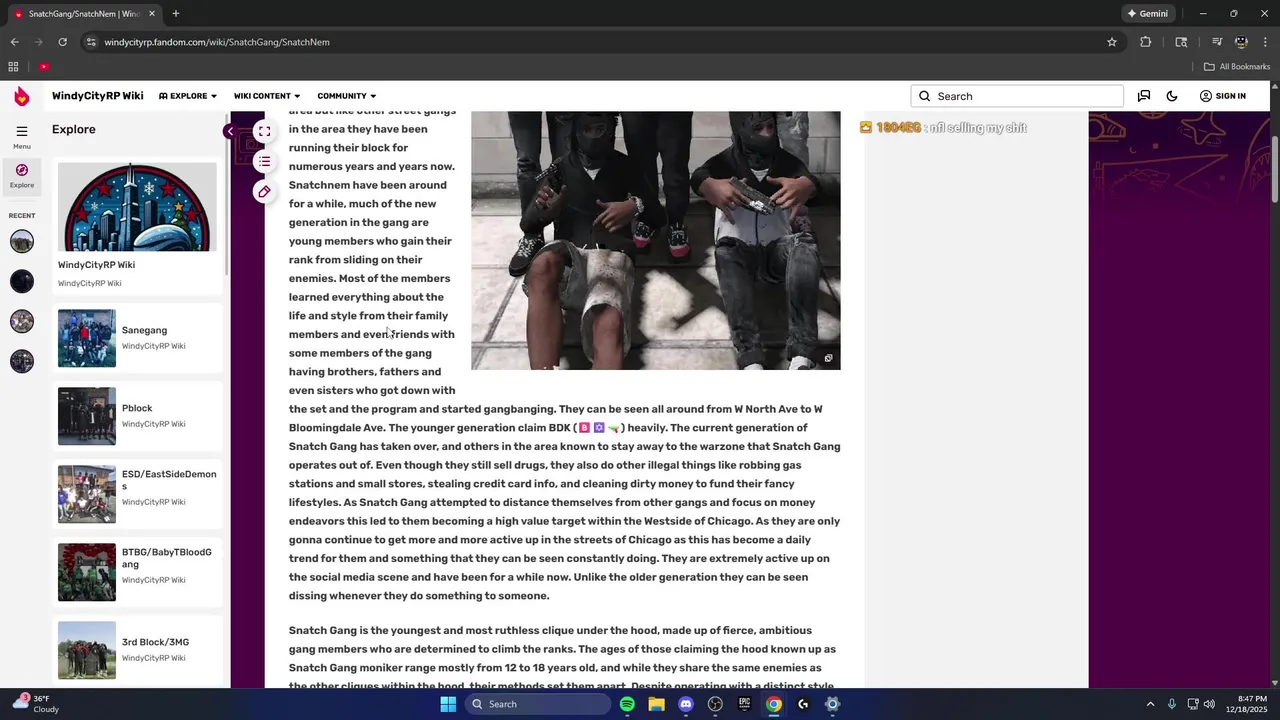The width and height of the screenshot is (1280, 720).
Task: Click the WindyCityRP Wiki header title
Action: pos(97,96)
